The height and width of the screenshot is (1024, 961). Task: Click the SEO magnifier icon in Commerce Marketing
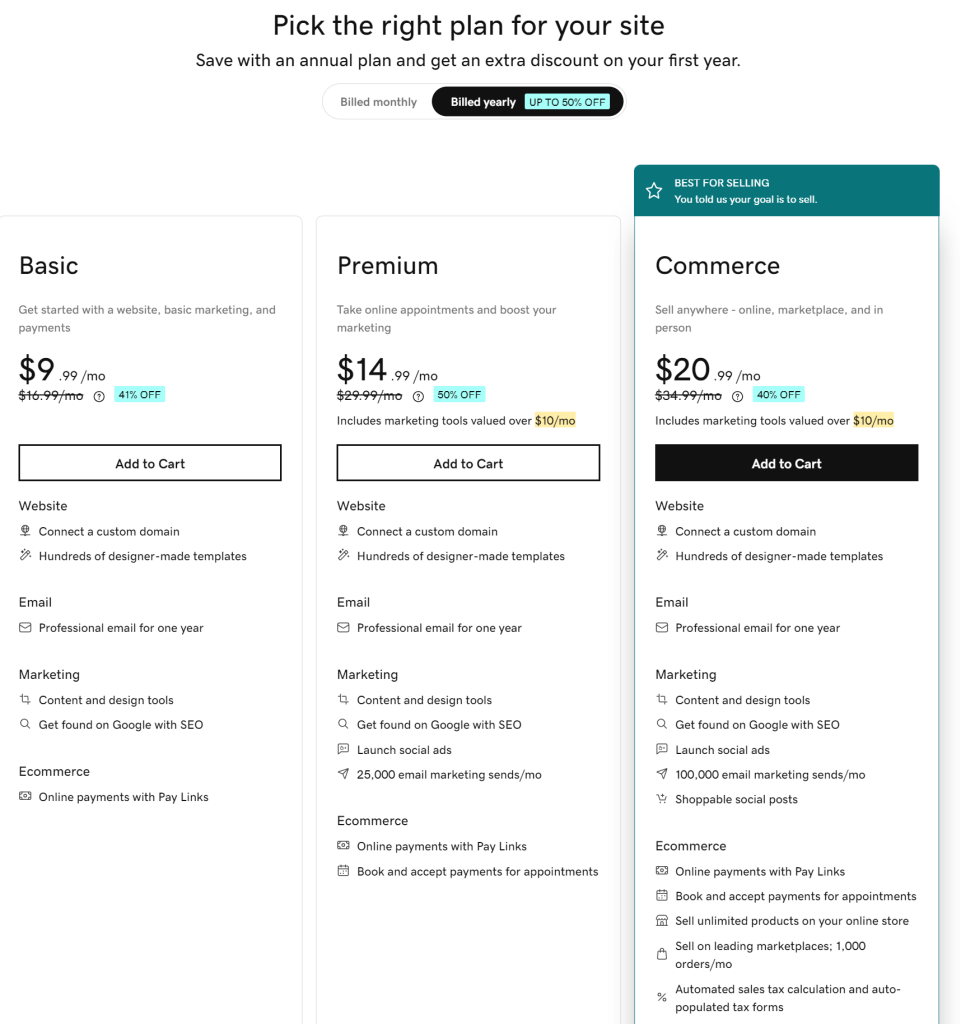661,724
